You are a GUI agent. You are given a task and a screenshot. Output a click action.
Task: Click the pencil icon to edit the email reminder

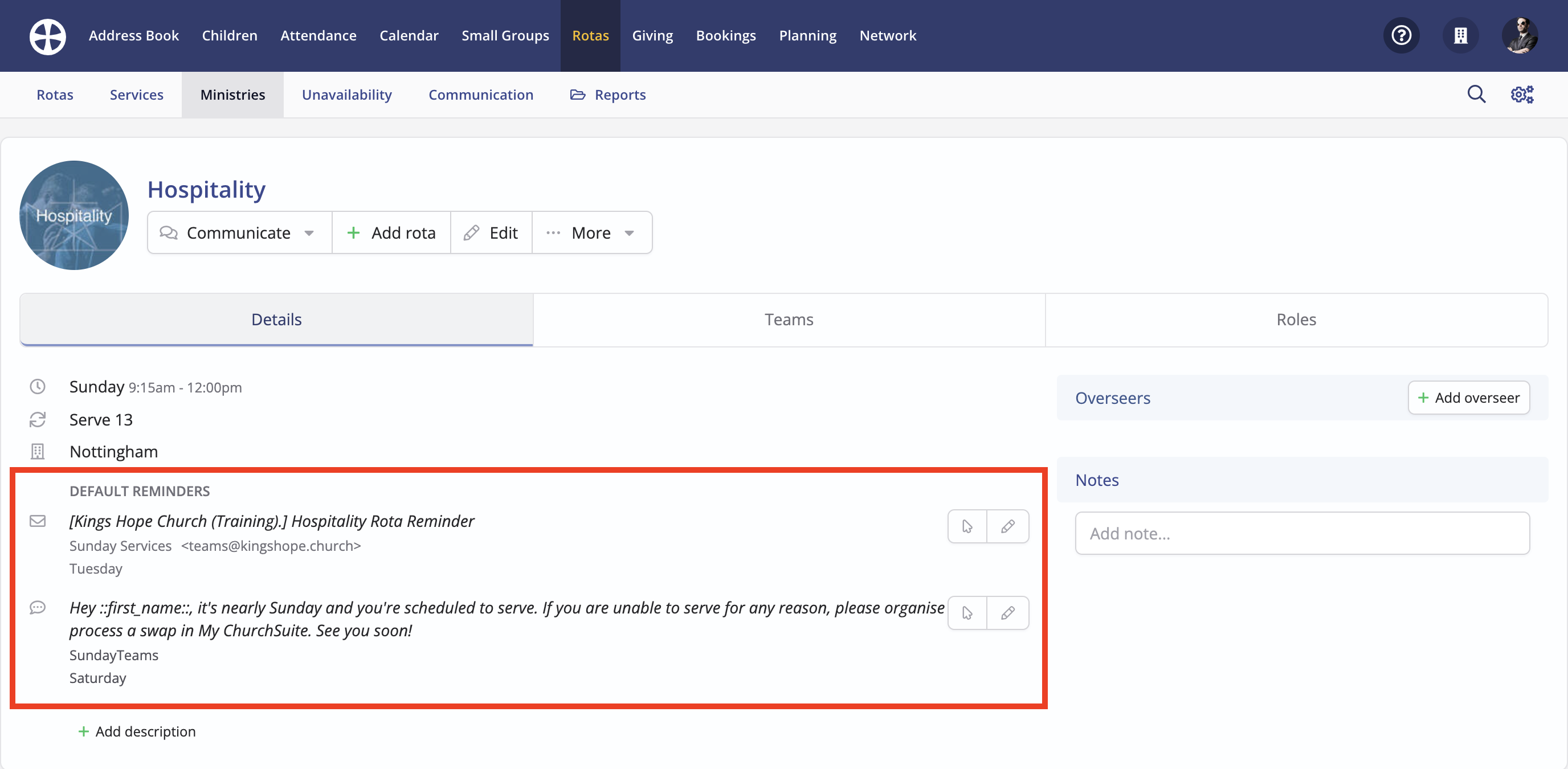coord(1008,527)
